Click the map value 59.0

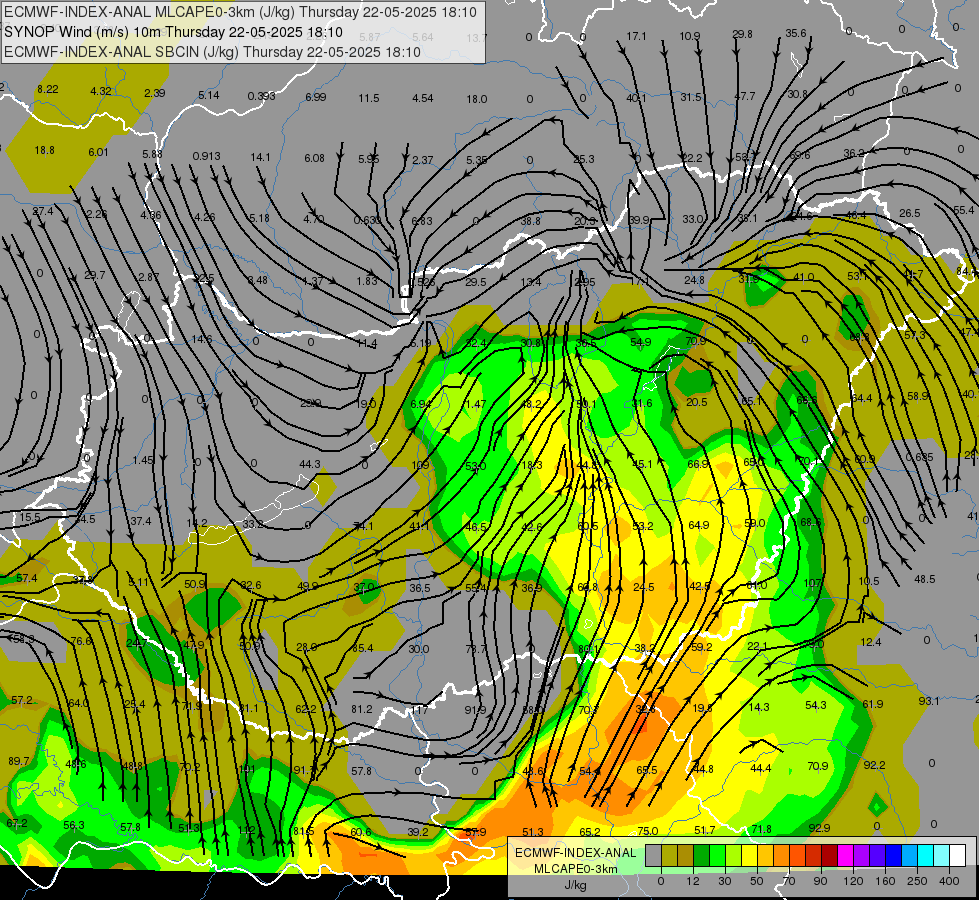coord(754,523)
